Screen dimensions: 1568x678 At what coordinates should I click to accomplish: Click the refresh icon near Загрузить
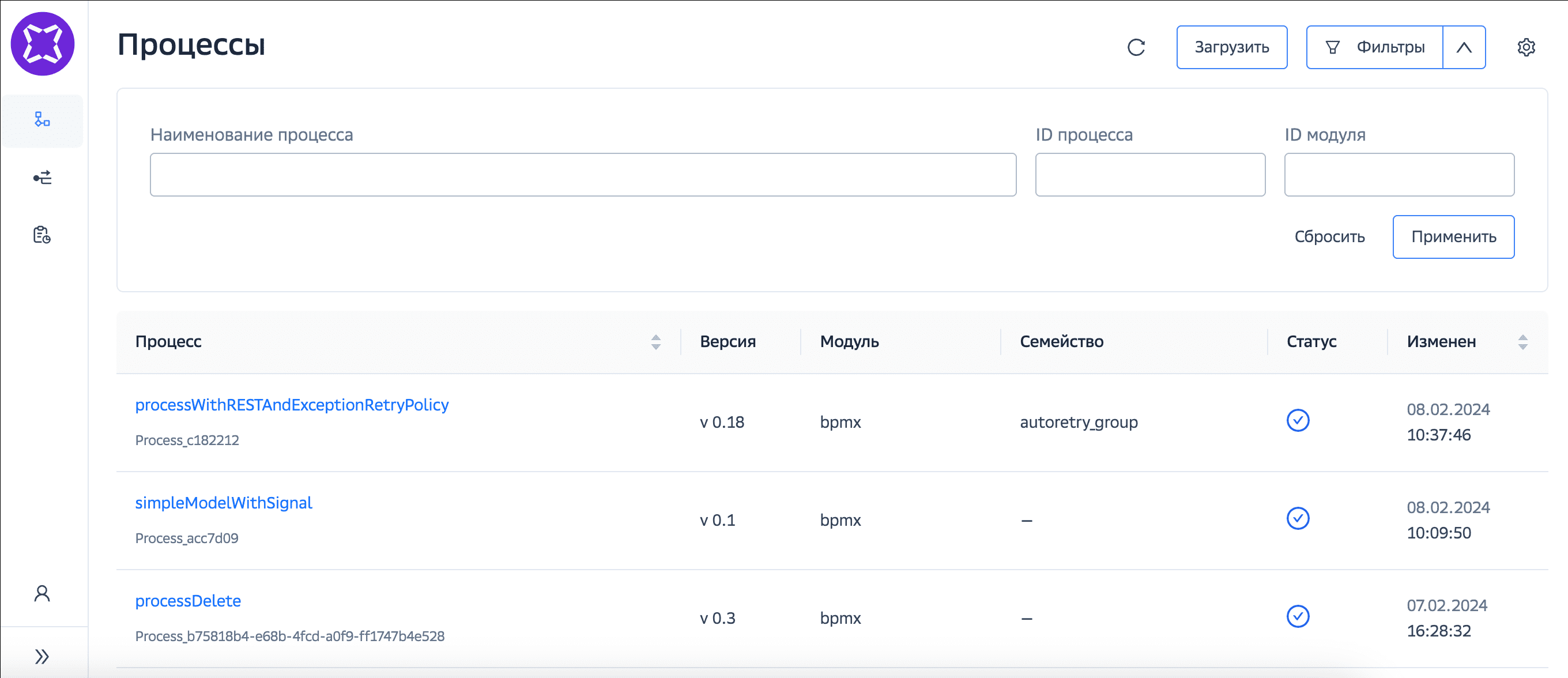pos(1136,47)
